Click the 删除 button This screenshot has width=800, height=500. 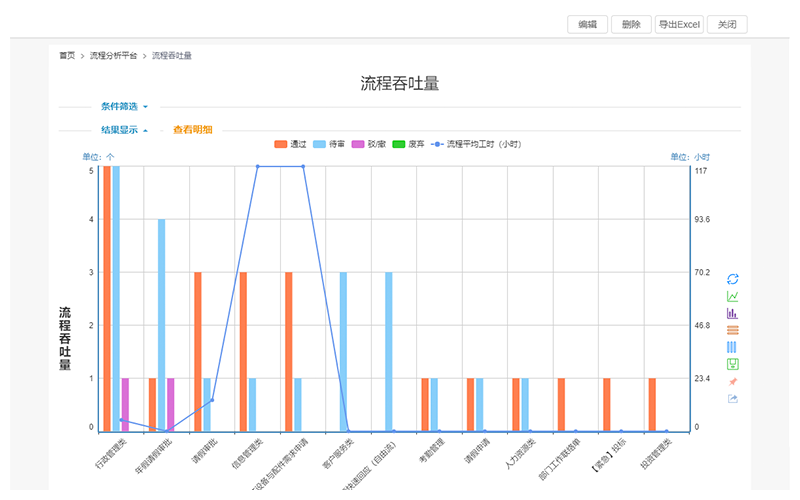[x=631, y=25]
